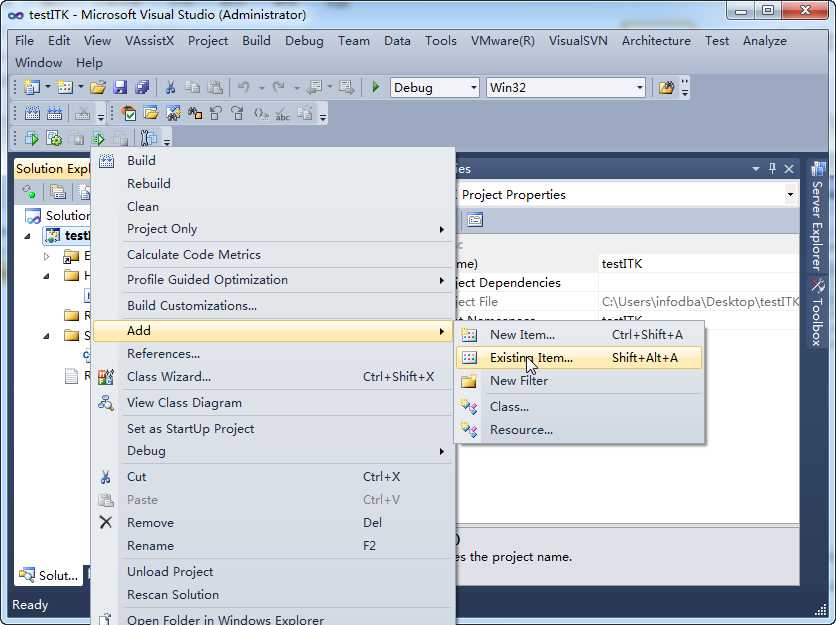Open Build Customizations... from context menu
Viewport: 836px width, 625px height.
coord(273,306)
